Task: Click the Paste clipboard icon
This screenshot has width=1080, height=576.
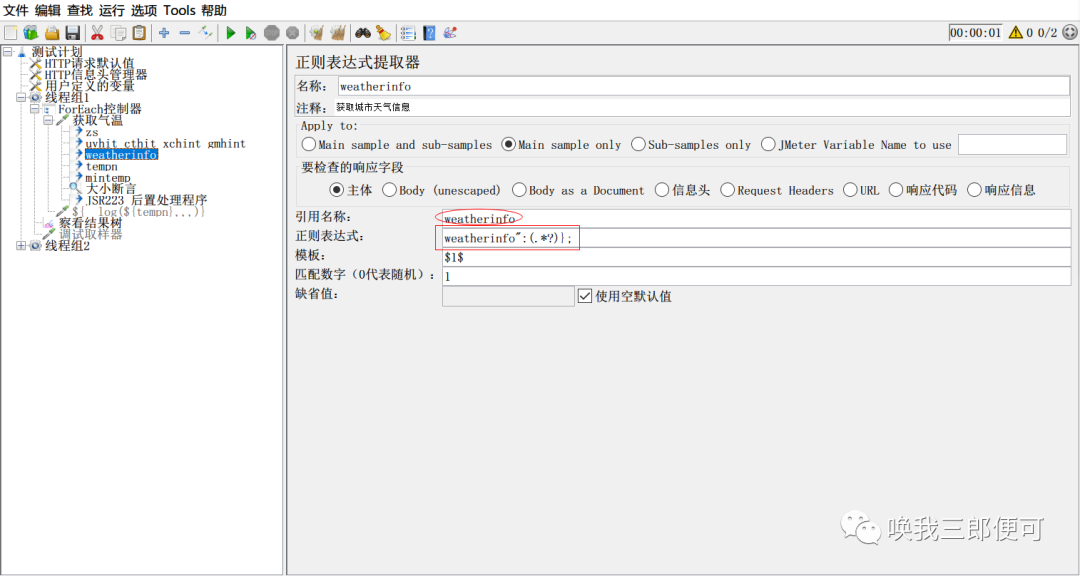Action: (139, 32)
